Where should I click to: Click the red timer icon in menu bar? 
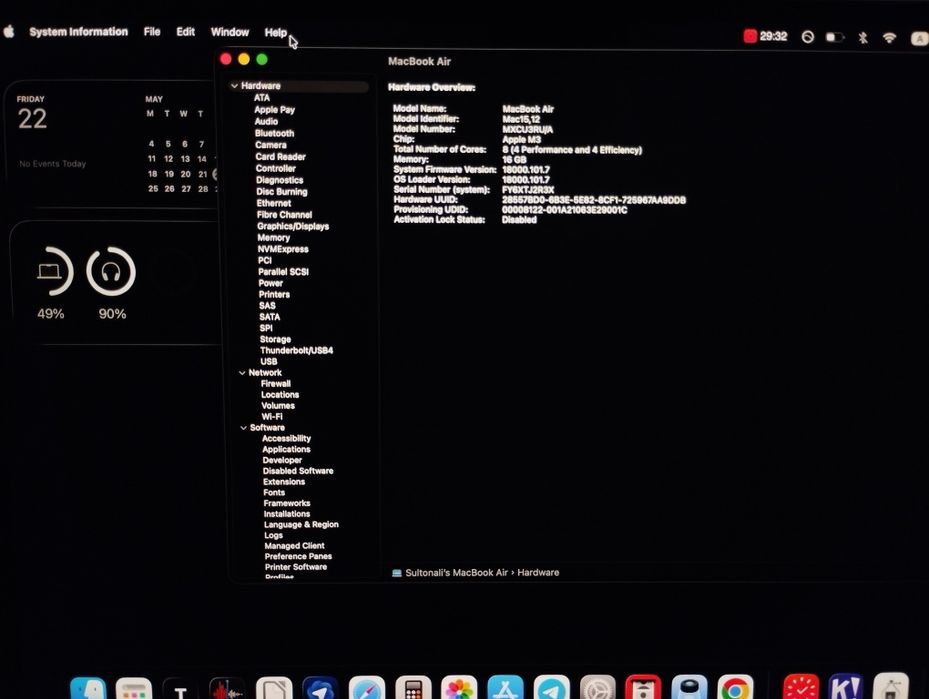pyautogui.click(x=750, y=36)
